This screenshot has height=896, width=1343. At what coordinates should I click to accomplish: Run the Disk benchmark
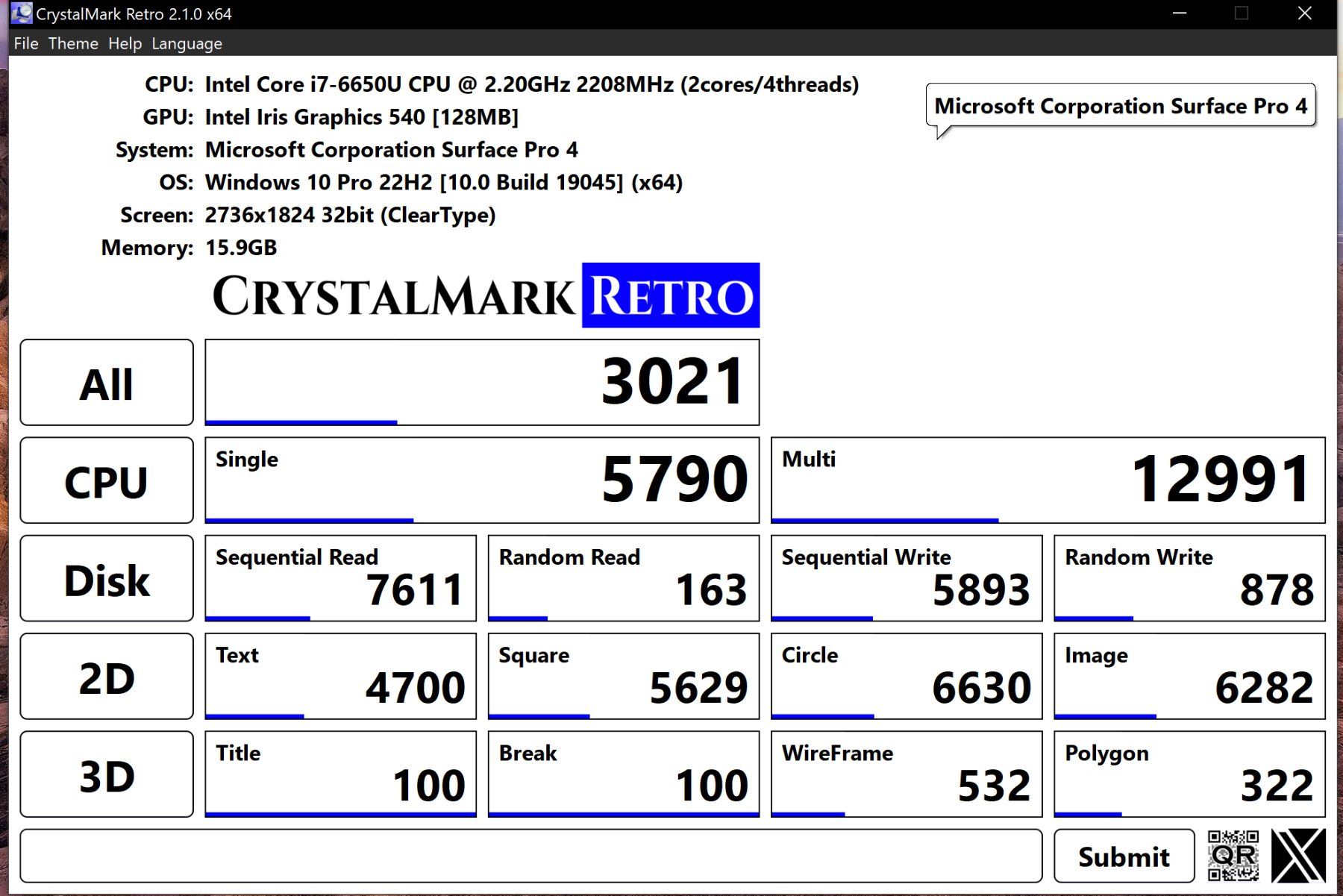coord(107,578)
